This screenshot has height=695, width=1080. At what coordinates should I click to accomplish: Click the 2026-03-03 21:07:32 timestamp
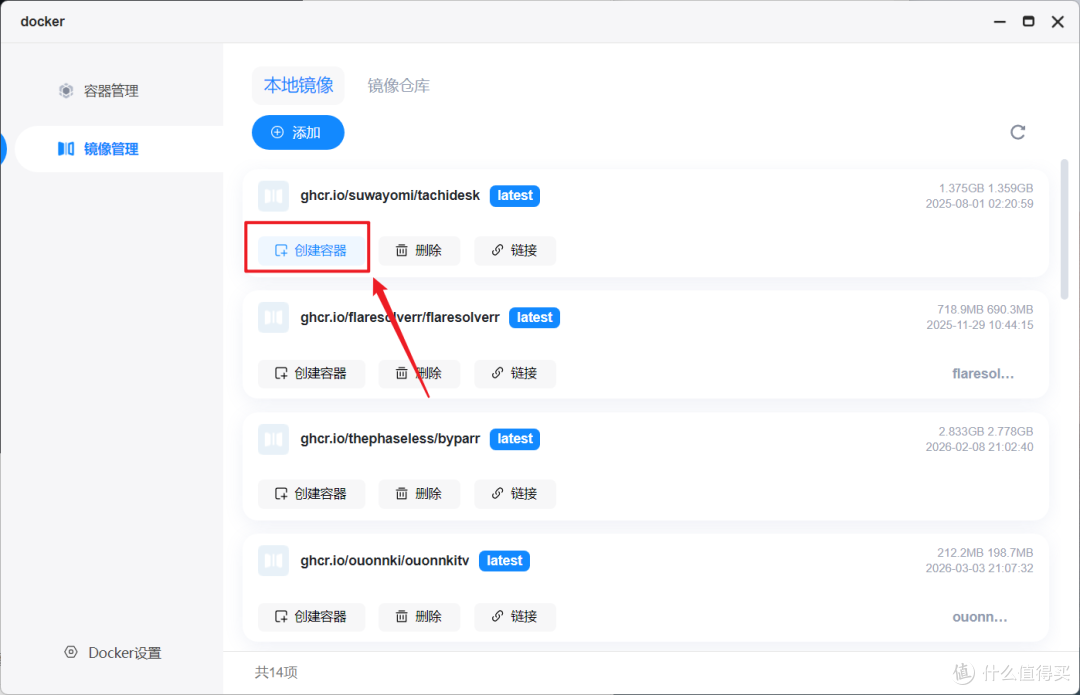pos(979,568)
